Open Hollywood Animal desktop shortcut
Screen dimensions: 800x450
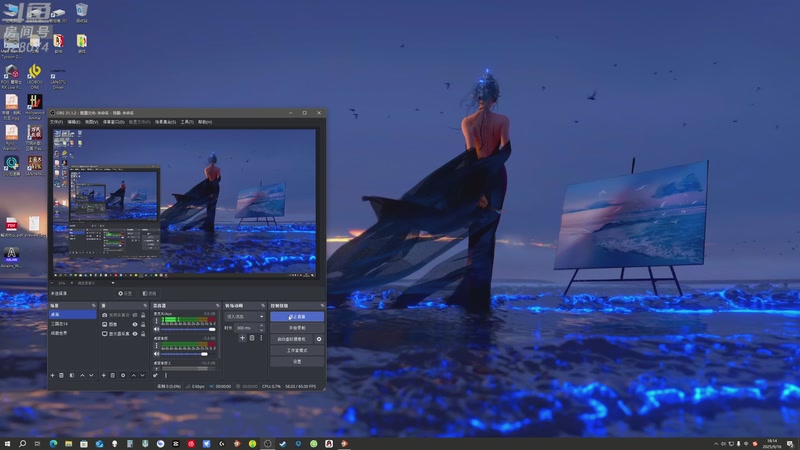(x=35, y=107)
